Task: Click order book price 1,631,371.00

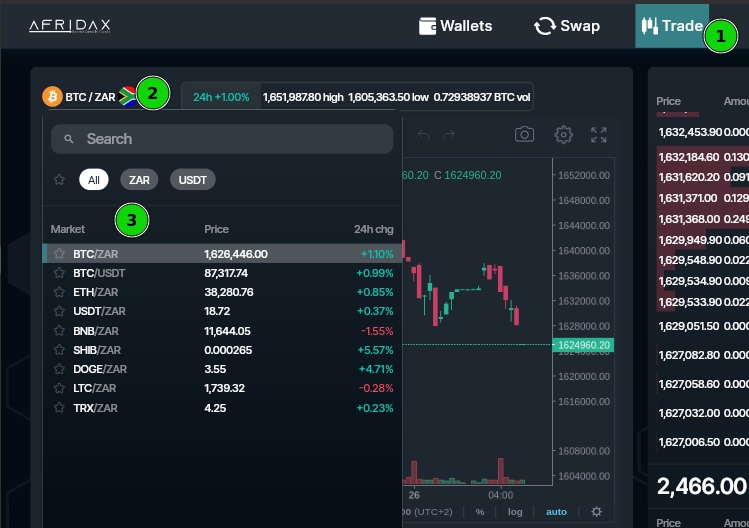Action: pyautogui.click(x=687, y=198)
